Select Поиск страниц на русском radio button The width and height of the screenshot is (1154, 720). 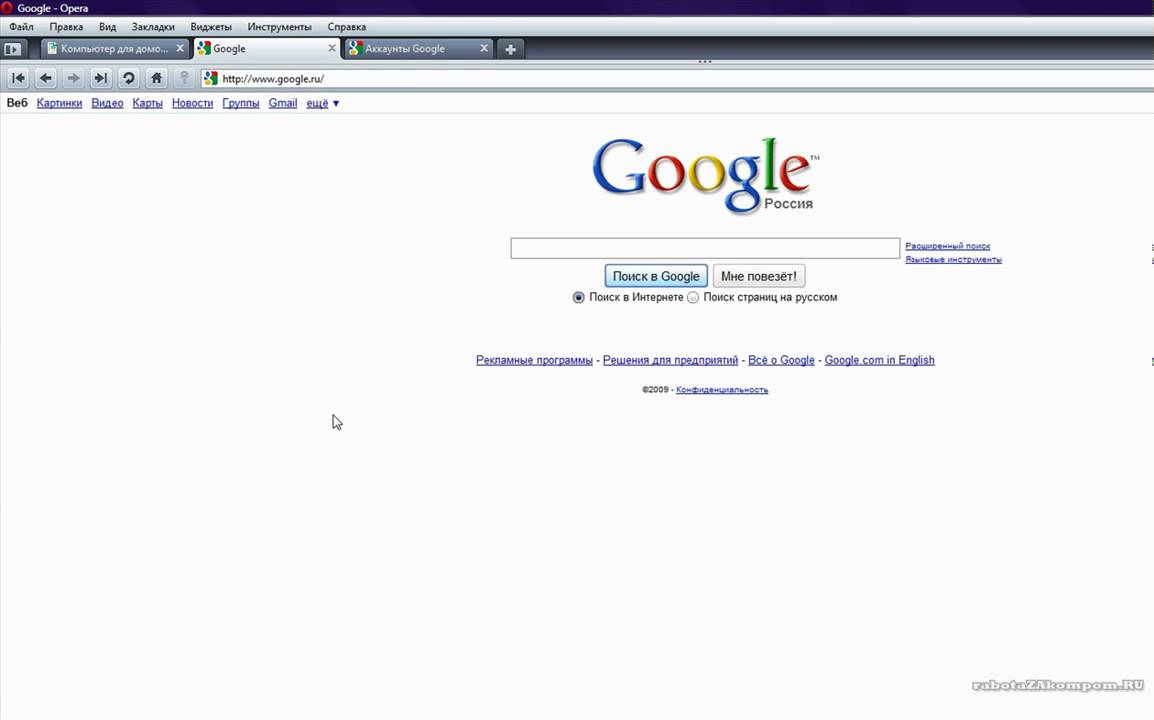(x=693, y=297)
